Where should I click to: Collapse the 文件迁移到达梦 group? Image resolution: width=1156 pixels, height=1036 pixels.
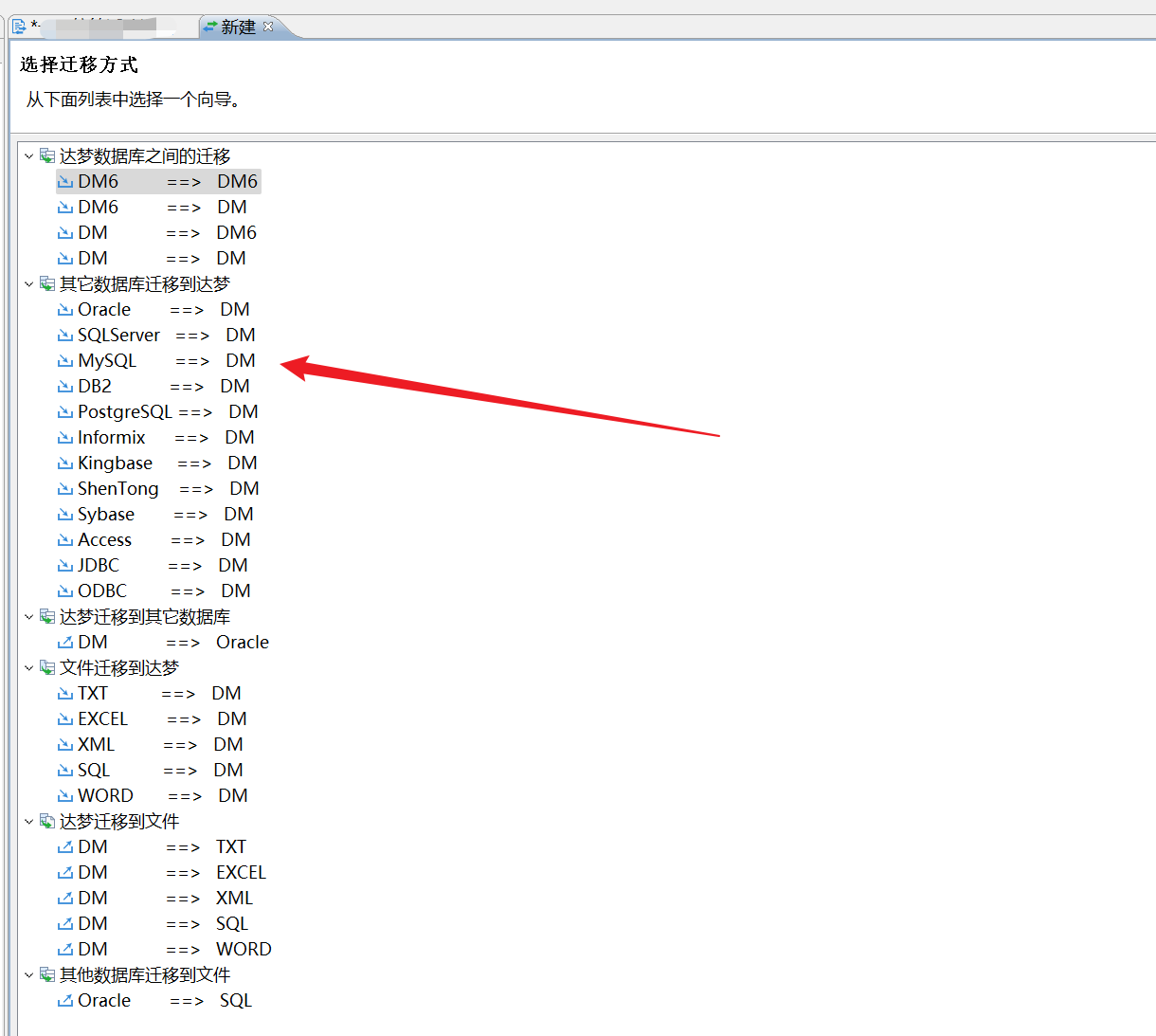(x=28, y=667)
